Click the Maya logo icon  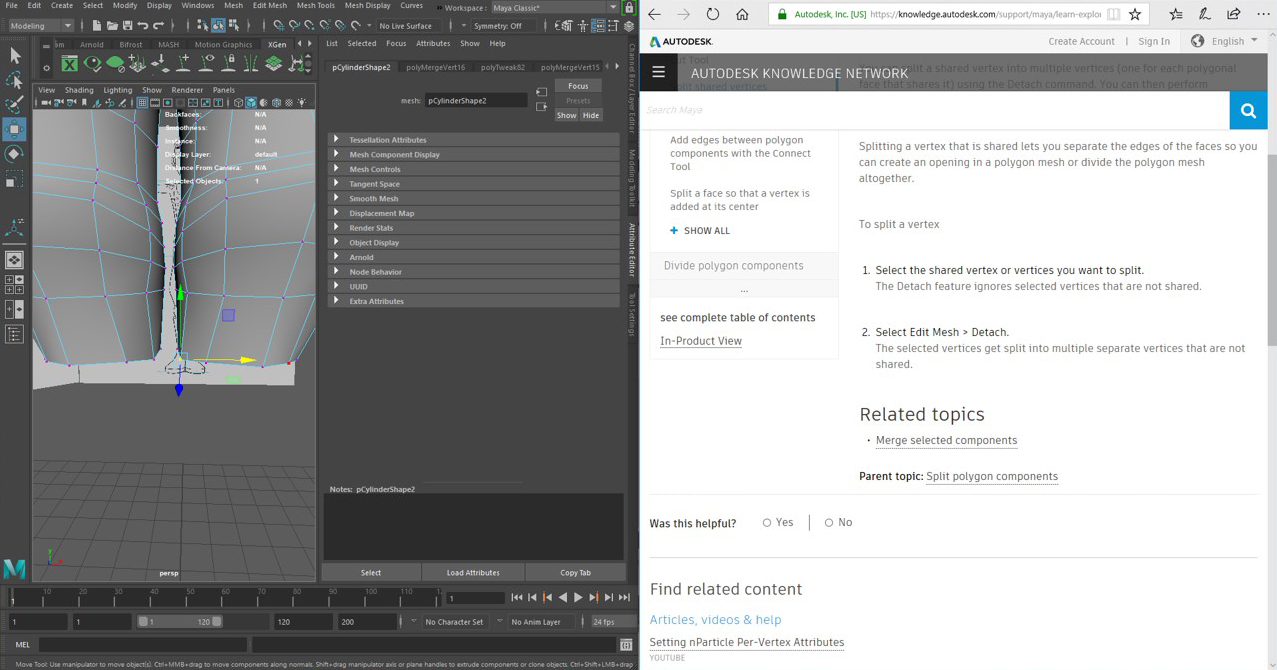click(x=14, y=569)
